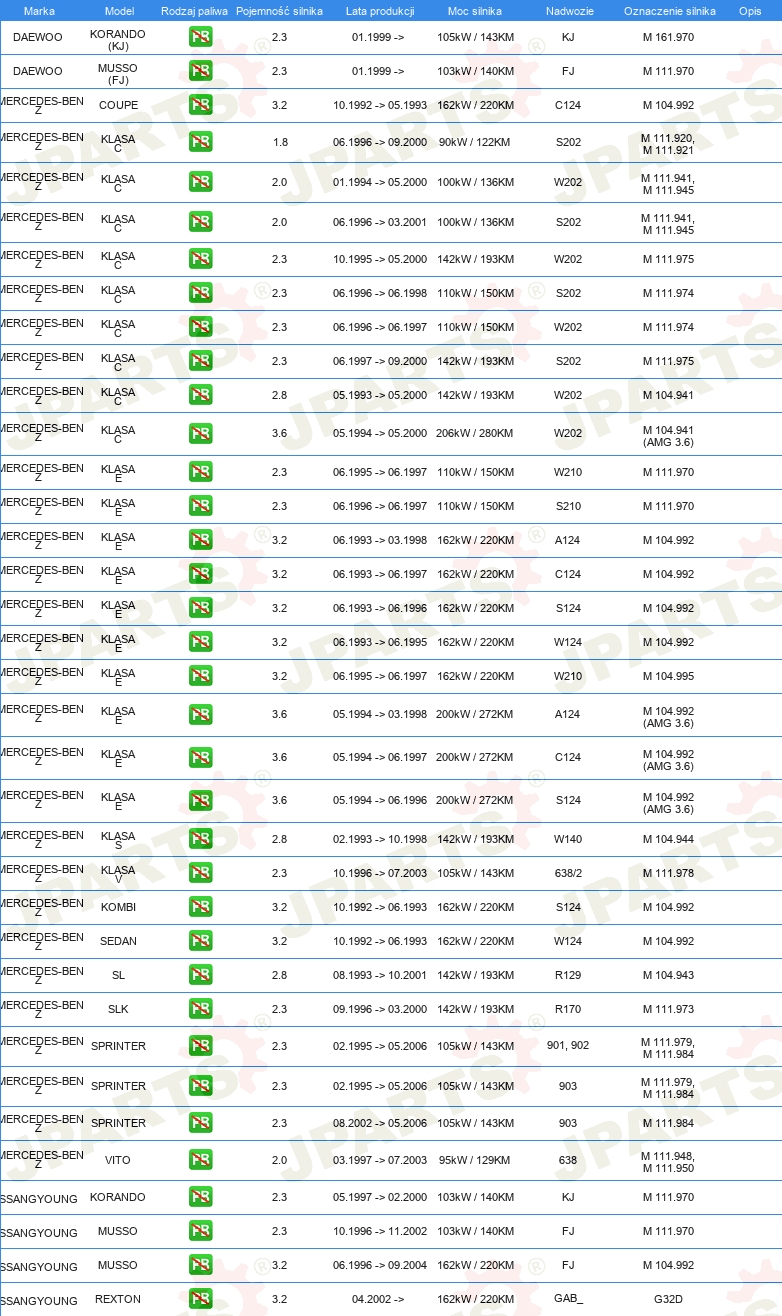Click the production years 06.1996 -> 09.2004

coord(380,1265)
